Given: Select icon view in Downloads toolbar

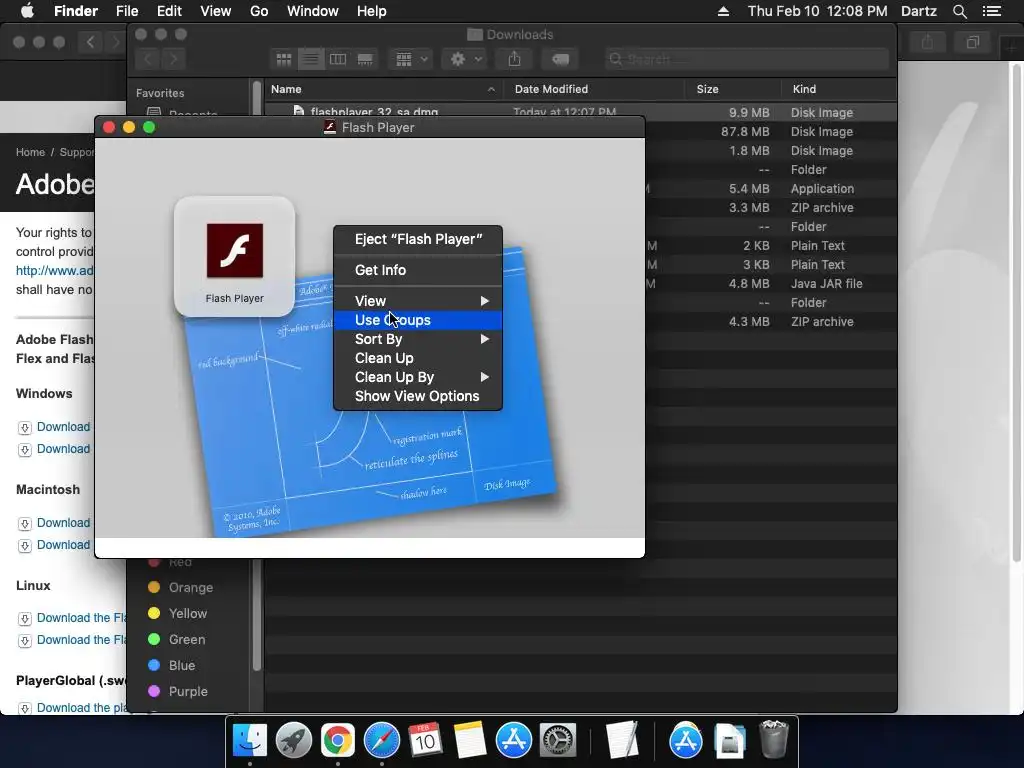Looking at the screenshot, I should coord(284,59).
